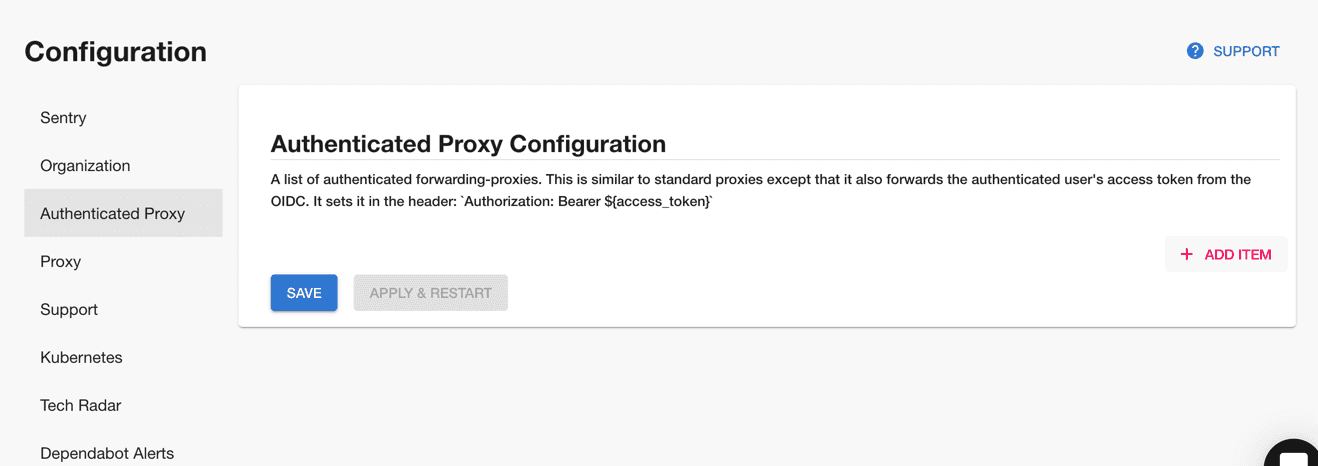
Task: Click the divider line under the section heading
Action: [775, 159]
